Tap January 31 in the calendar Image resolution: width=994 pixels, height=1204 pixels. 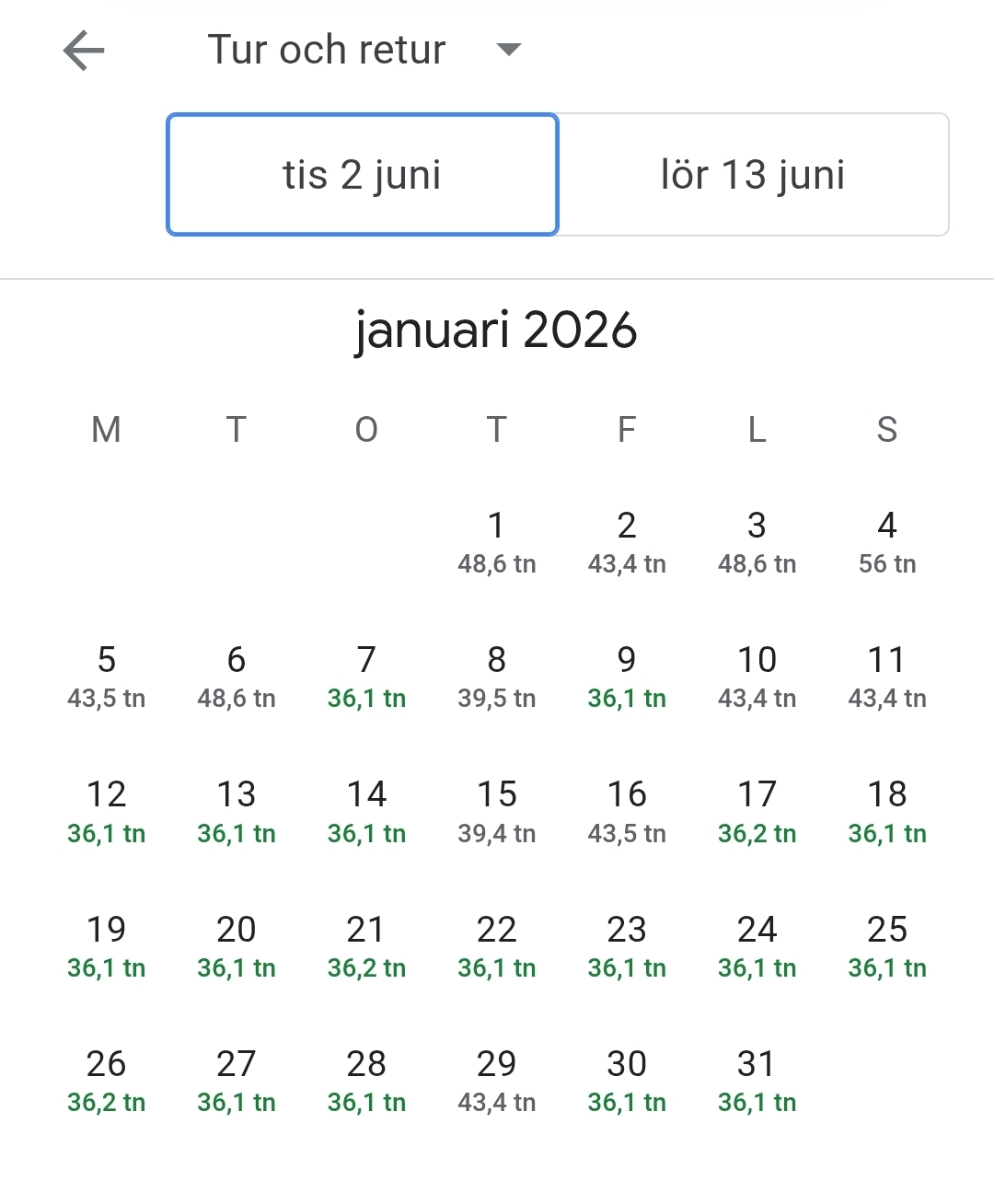[x=757, y=1081]
